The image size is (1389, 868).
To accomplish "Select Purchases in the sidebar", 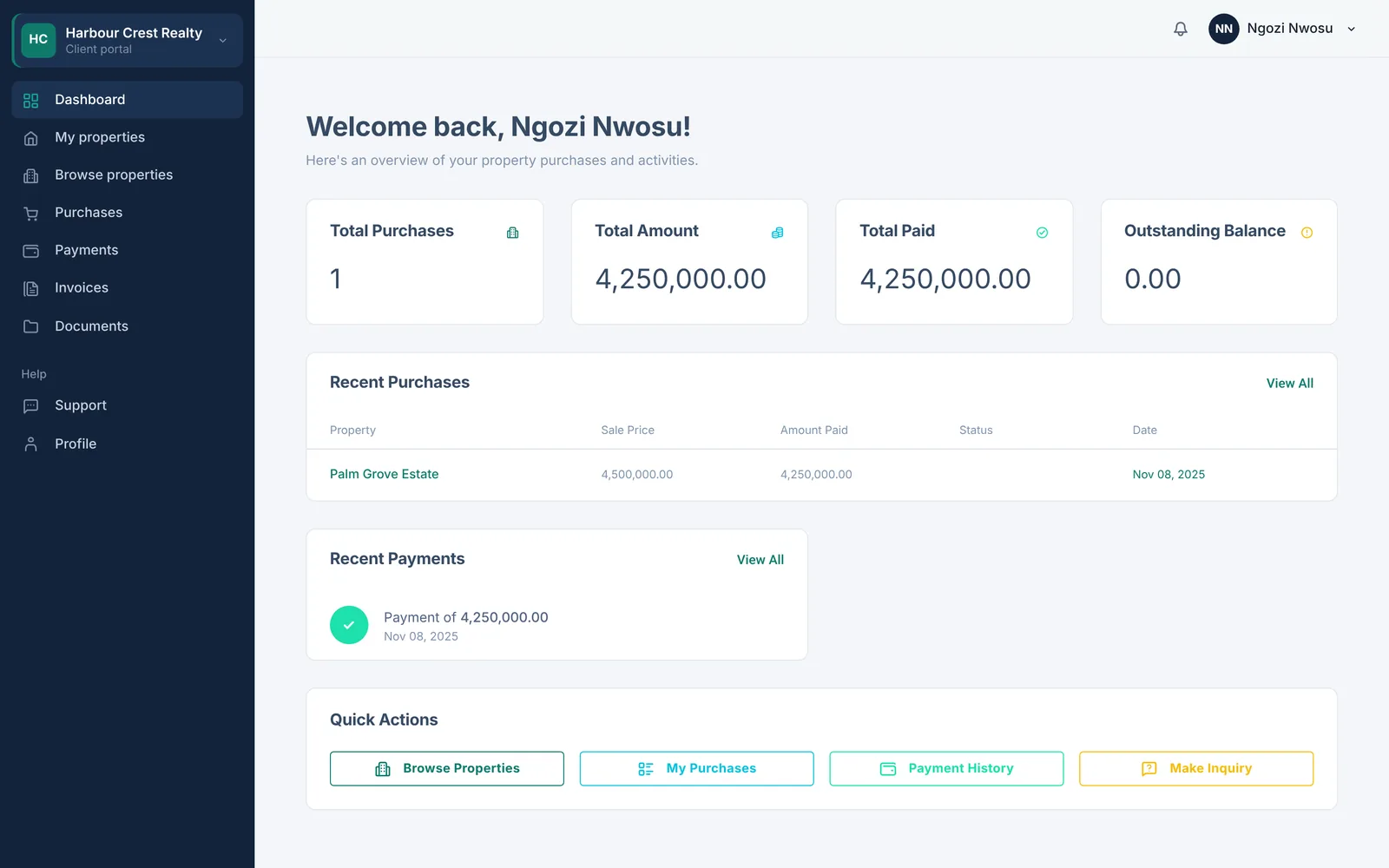I will pyautogui.click(x=128, y=213).
